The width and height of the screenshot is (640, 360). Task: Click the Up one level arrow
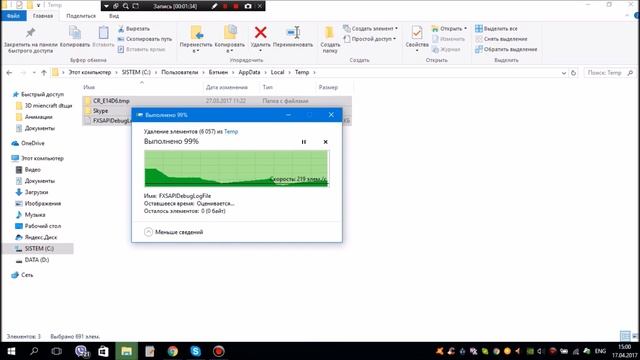[x=44, y=73]
